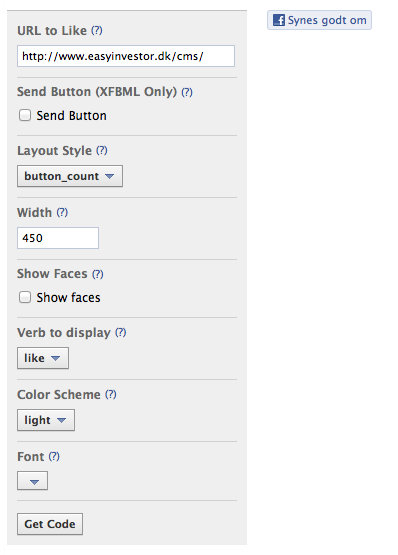
Task: Open help tooltip for Send Button option
Action: pos(187,92)
